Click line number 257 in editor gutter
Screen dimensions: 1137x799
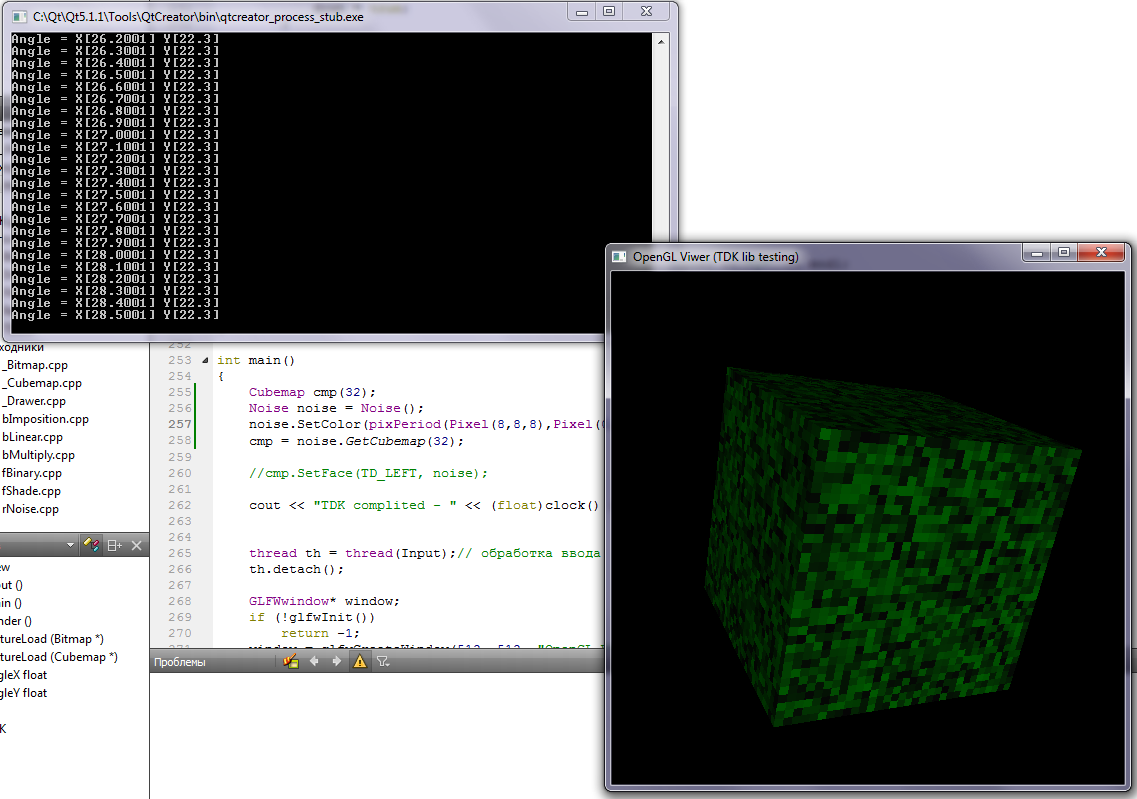[x=180, y=424]
